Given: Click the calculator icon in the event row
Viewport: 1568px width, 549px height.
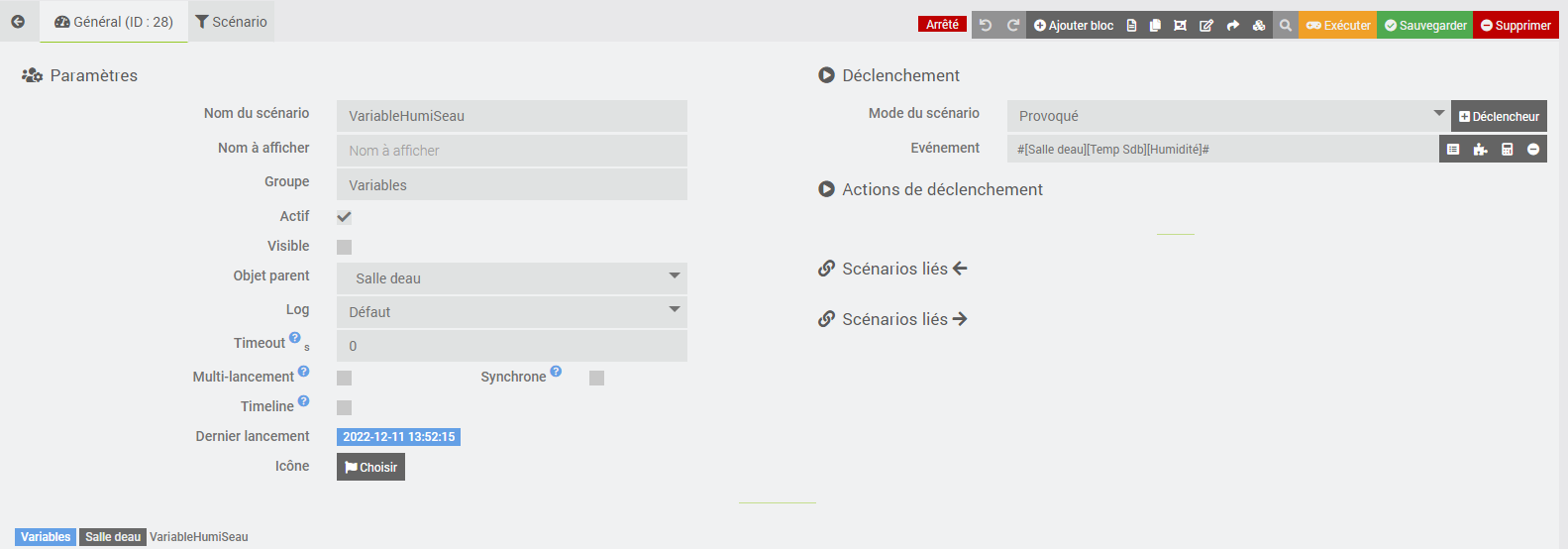Looking at the screenshot, I should 1507,150.
